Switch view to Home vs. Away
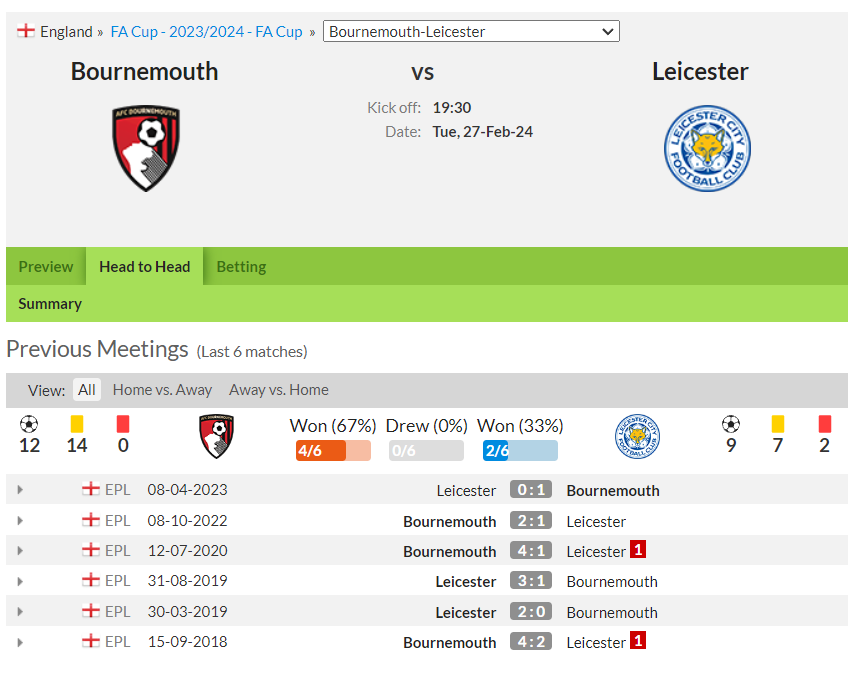This screenshot has height=692, width=849. click(162, 390)
